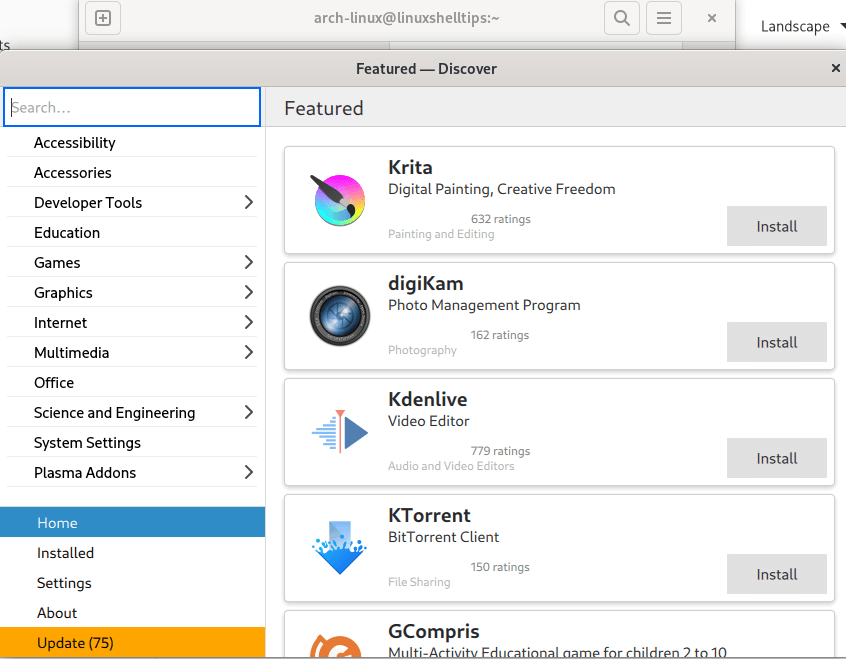
Task: Click inside the search field
Action: (x=131, y=107)
